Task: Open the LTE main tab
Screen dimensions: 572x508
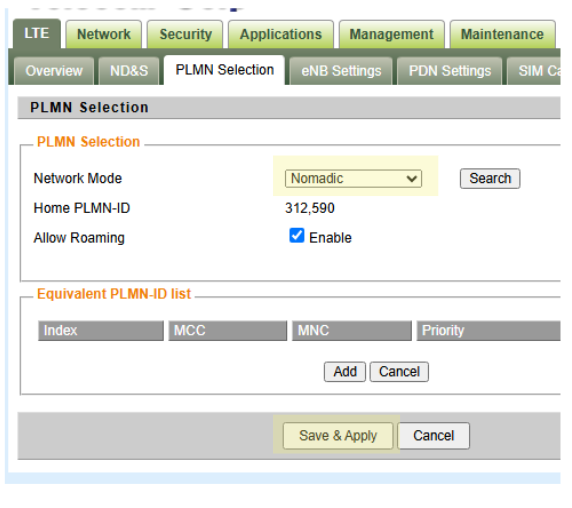Action: coord(36,34)
